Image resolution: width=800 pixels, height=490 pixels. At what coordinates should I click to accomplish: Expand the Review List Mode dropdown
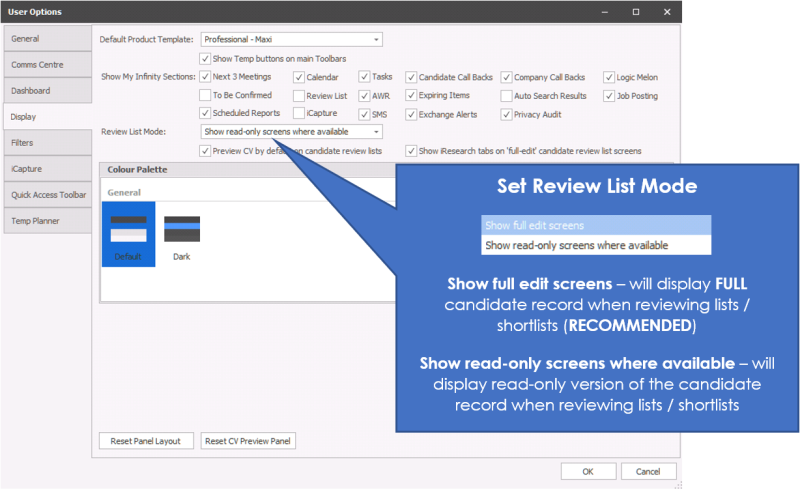tap(376, 132)
